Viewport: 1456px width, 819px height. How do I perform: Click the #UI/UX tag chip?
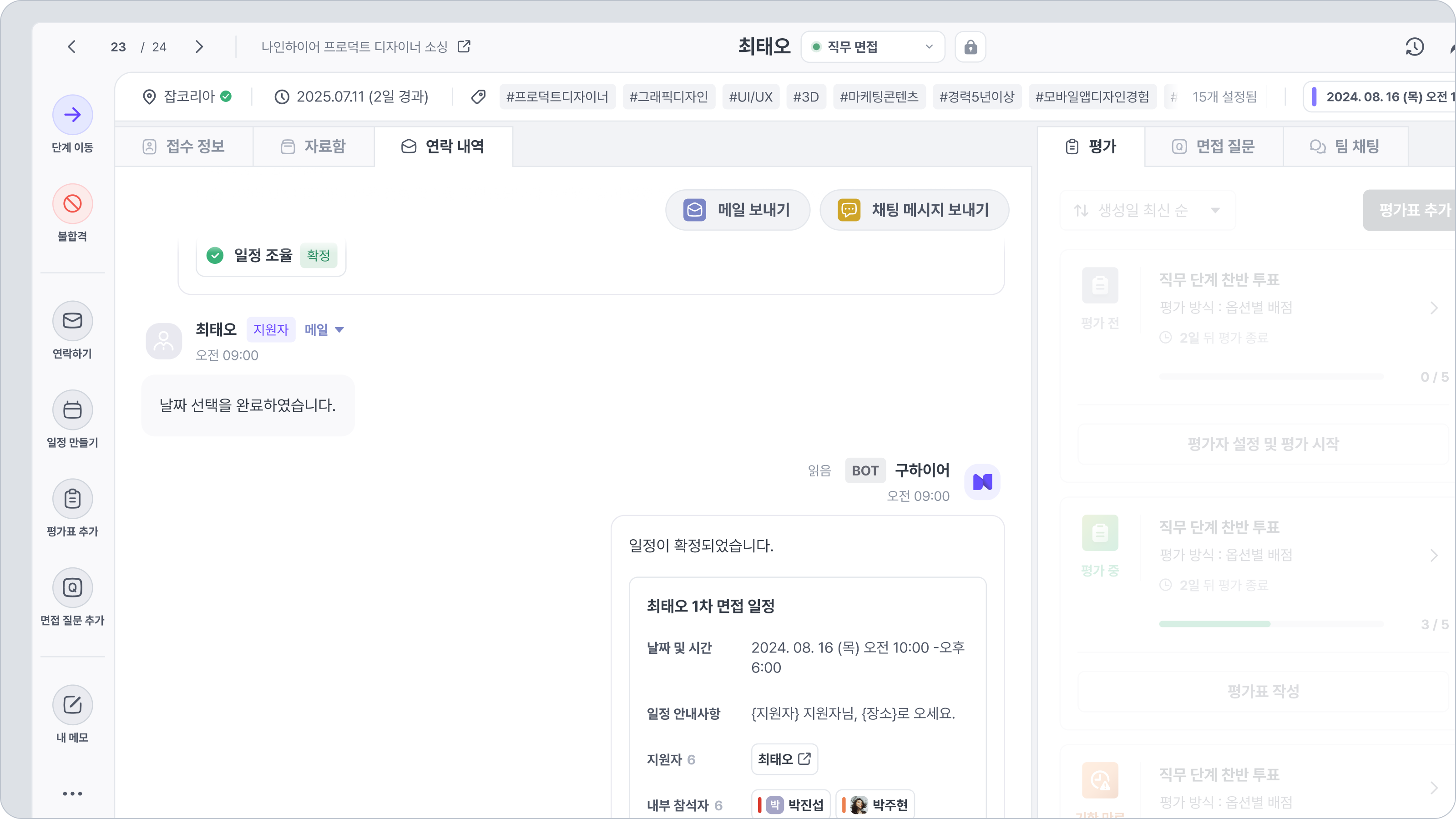(x=751, y=96)
